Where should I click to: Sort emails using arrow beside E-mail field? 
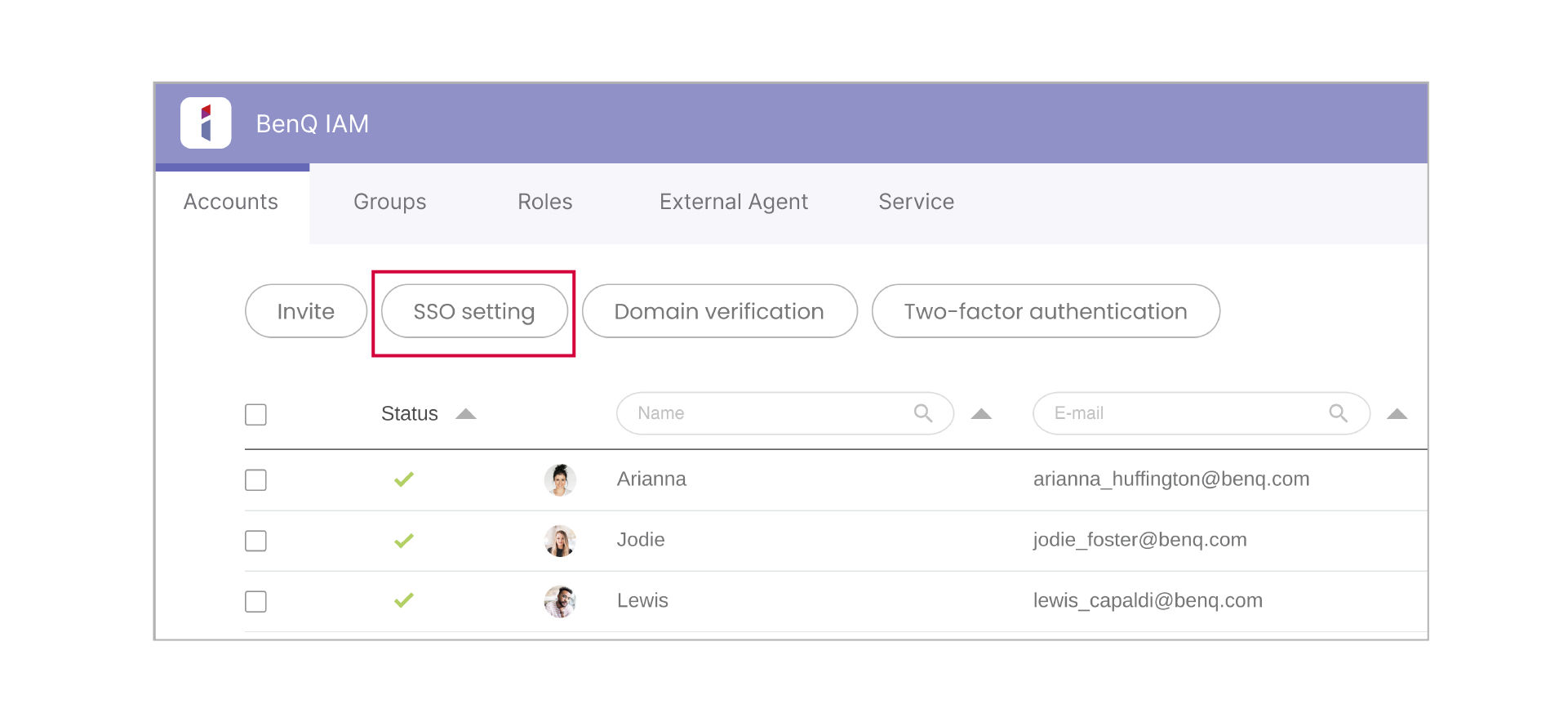pos(1397,414)
